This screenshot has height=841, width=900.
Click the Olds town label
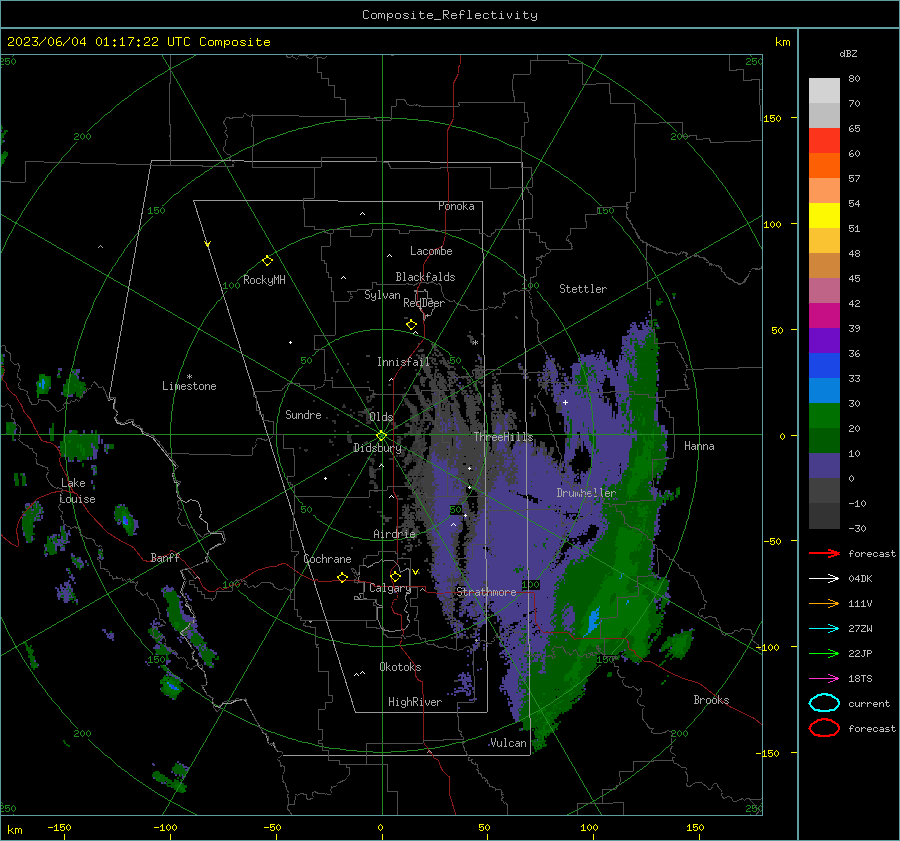[381, 417]
